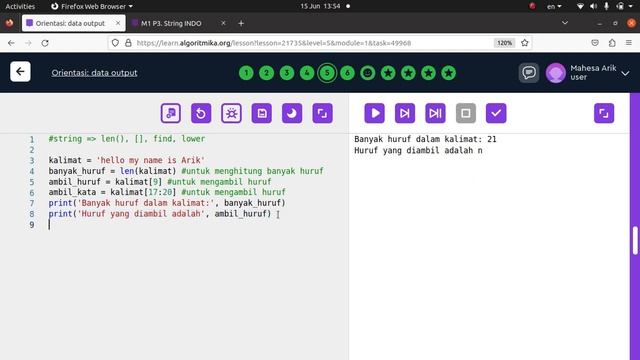Image resolution: width=640 pixels, height=360 pixels.
Task: Step to next line of execution
Action: coord(405,113)
